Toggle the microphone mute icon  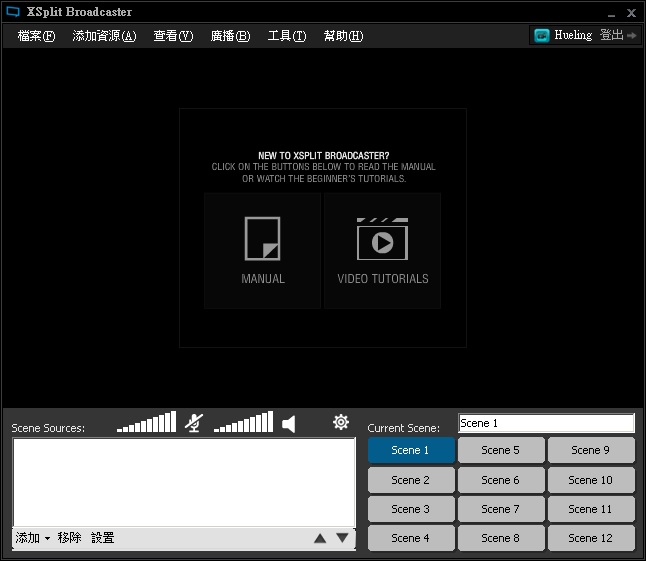pyautogui.click(x=194, y=423)
